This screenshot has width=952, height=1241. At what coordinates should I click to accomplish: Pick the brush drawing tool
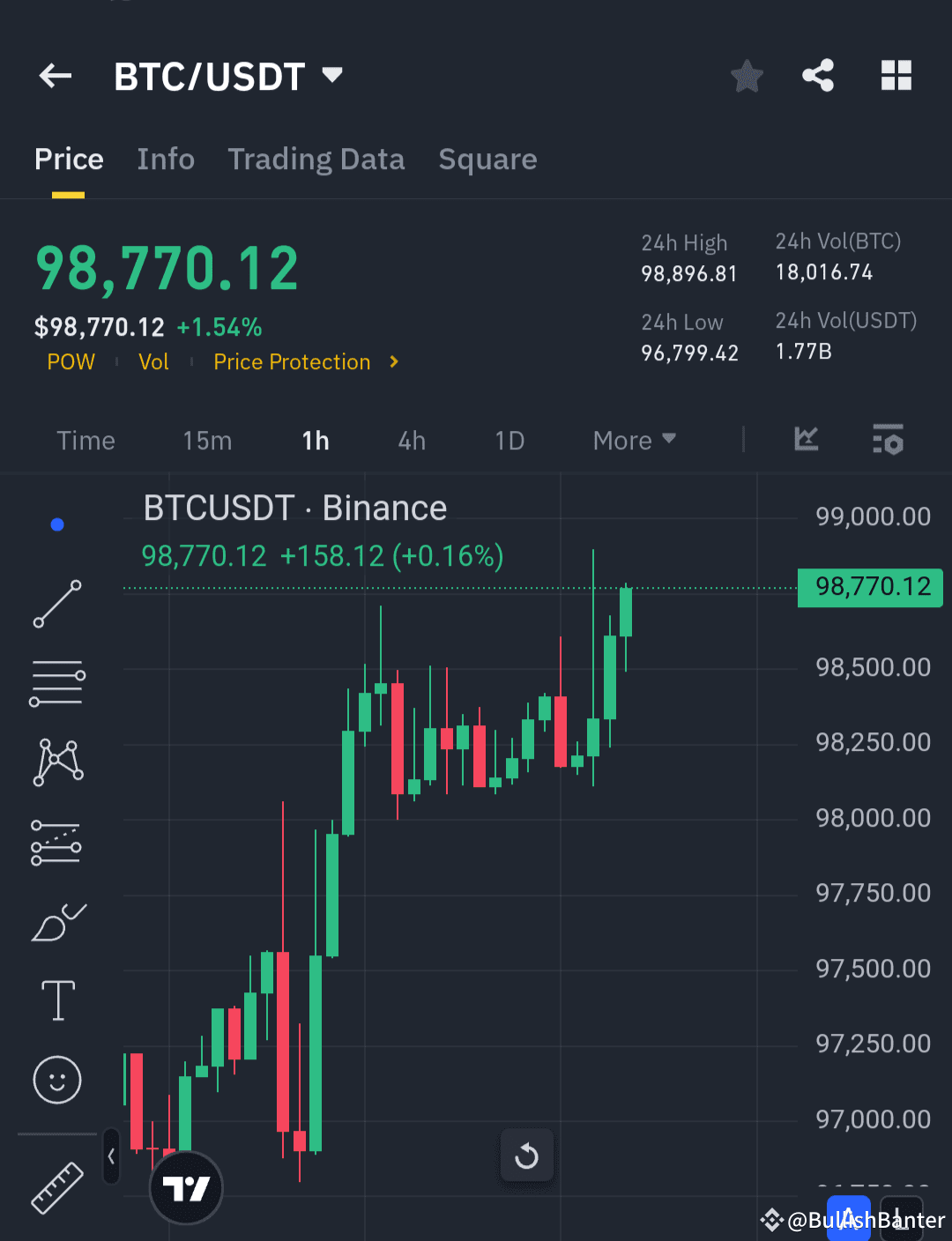click(58, 921)
